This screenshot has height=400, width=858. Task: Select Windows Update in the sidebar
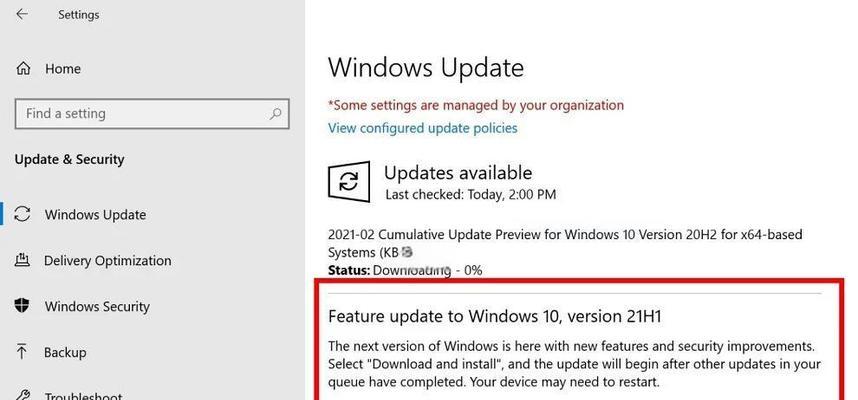(x=95, y=215)
